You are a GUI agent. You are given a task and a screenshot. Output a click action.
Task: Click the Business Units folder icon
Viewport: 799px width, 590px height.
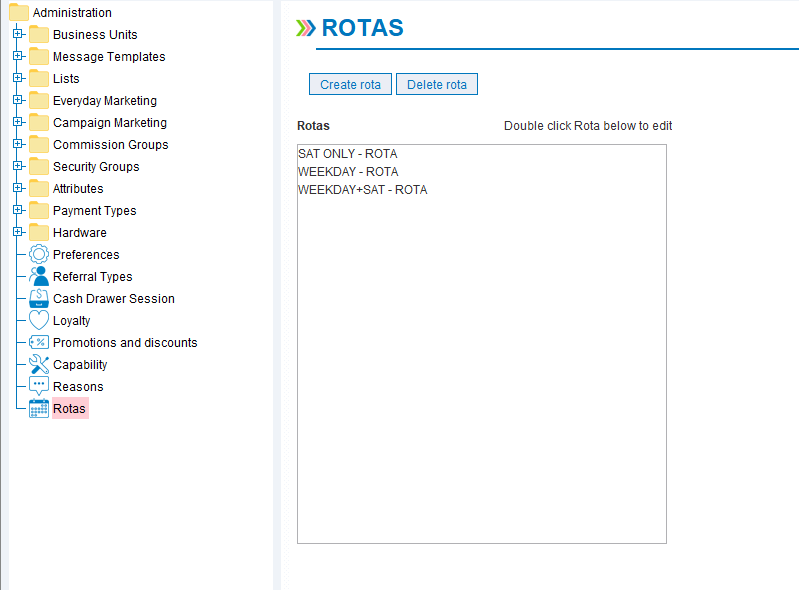point(39,35)
